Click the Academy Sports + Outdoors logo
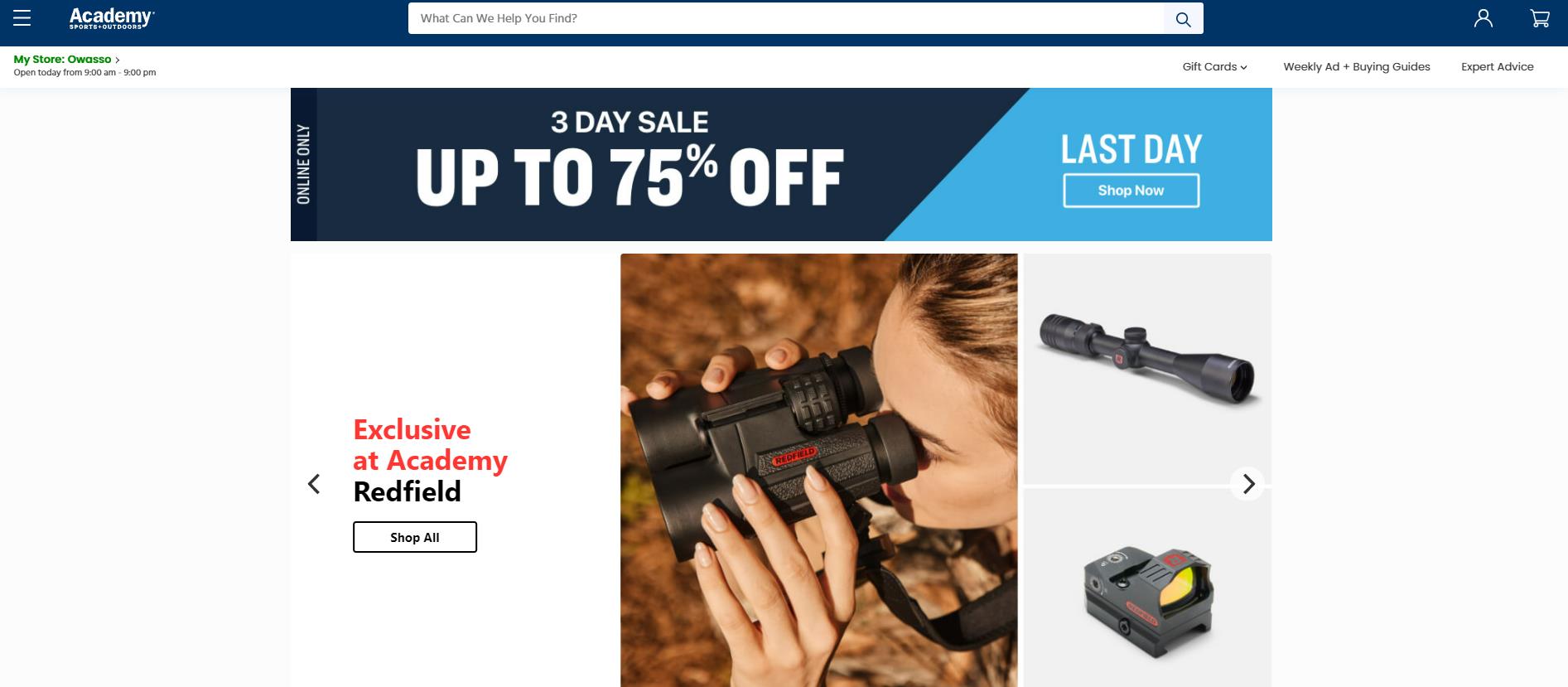 pyautogui.click(x=112, y=18)
